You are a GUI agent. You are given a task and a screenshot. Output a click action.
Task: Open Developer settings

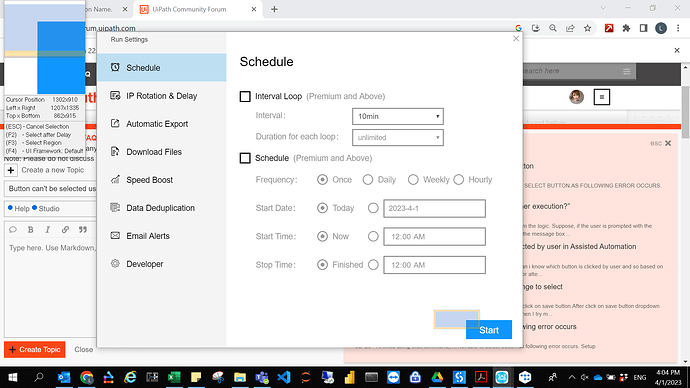[x=162, y=264]
